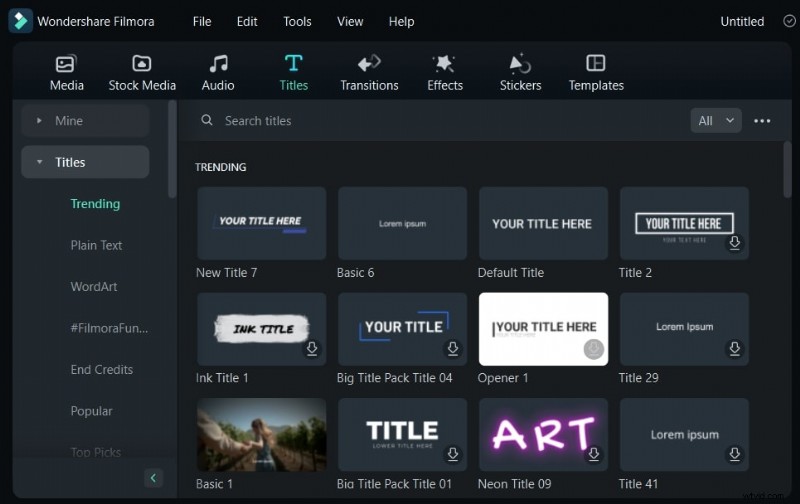800x504 pixels.
Task: Open the Tools menu
Action: click(x=297, y=21)
